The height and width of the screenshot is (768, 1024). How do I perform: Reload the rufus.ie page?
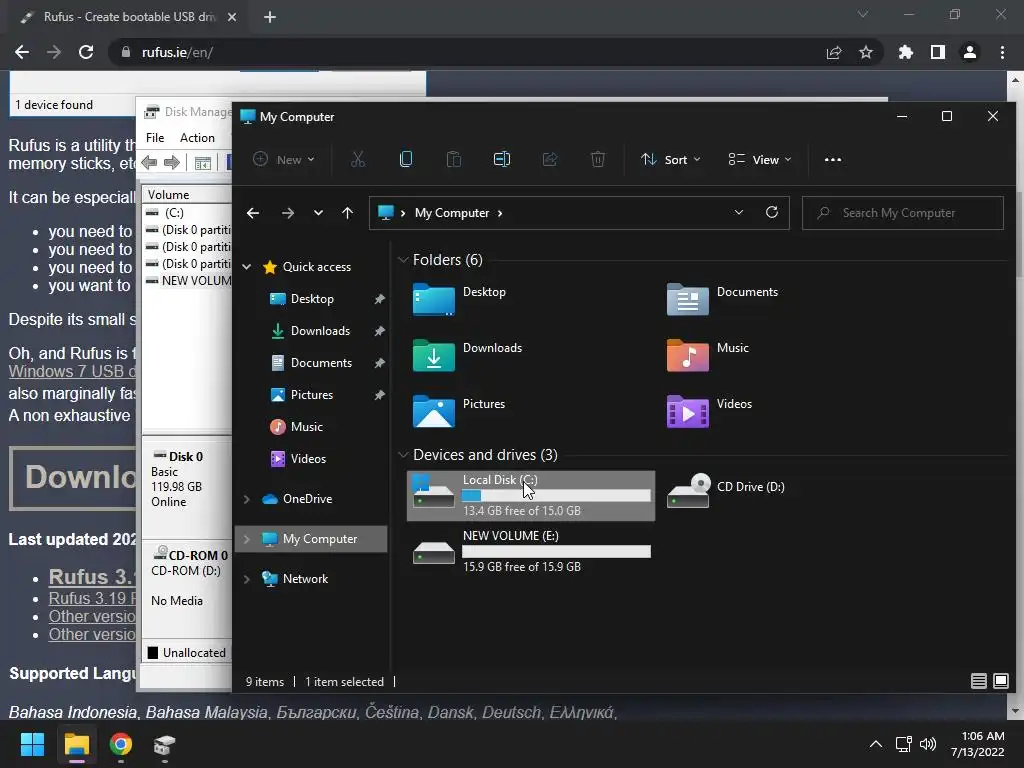tap(86, 52)
